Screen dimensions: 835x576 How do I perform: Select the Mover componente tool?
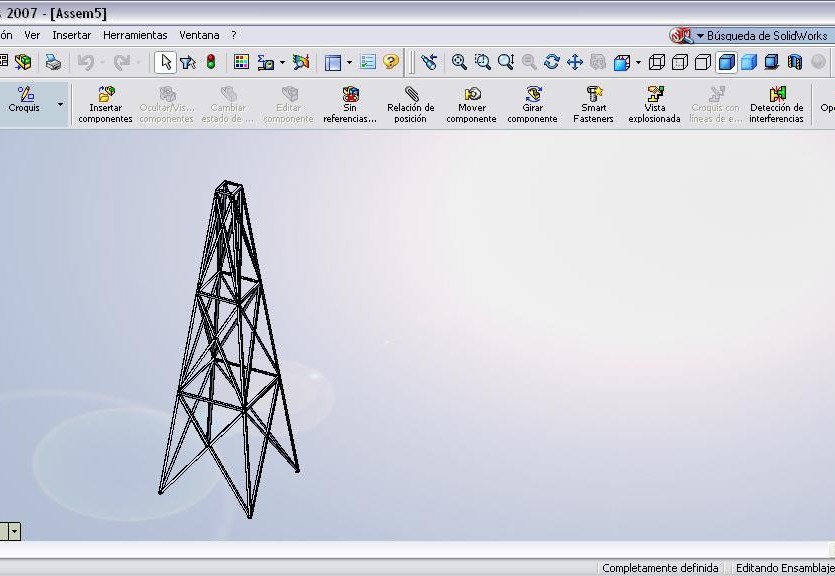(471, 104)
